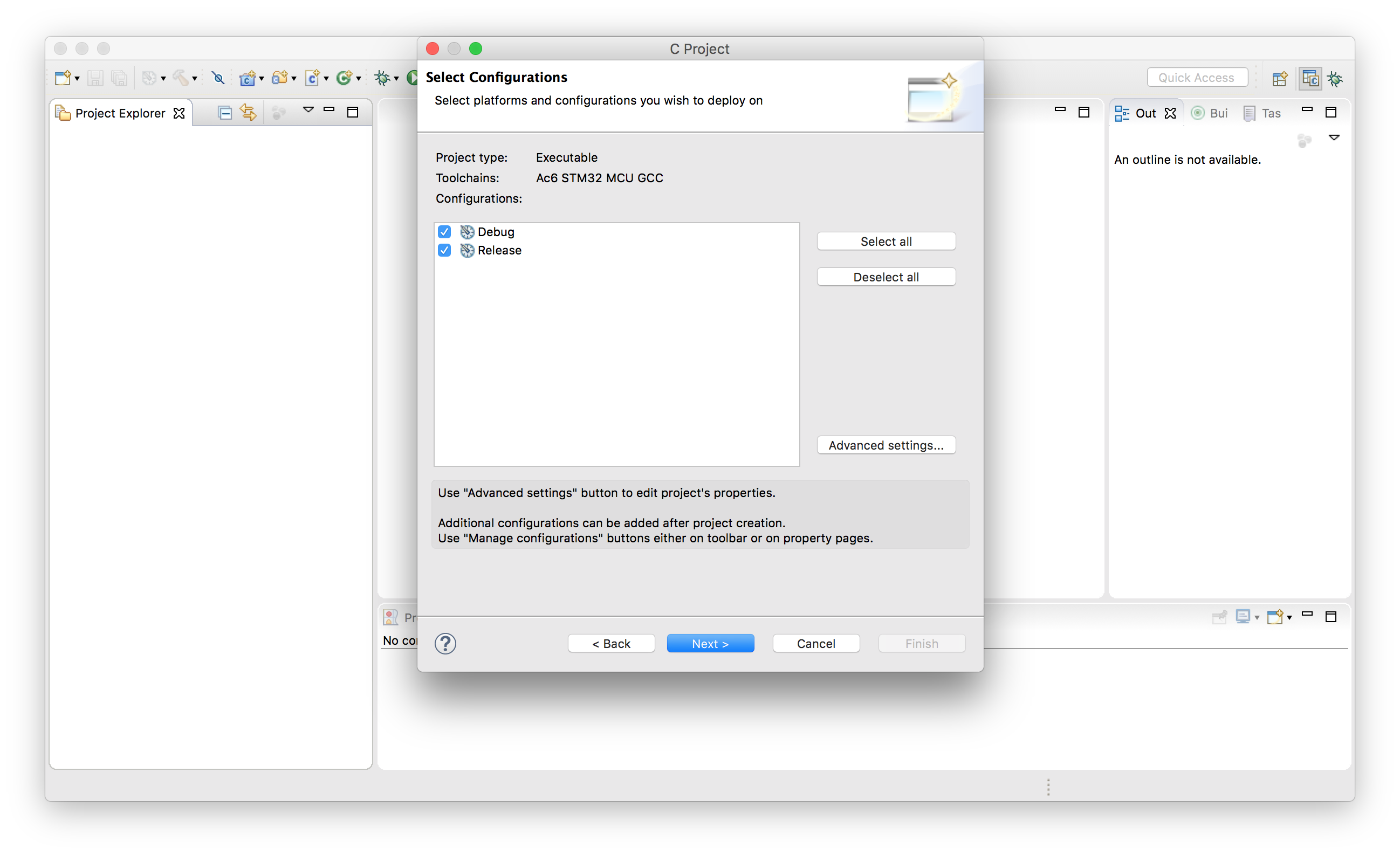Click the Next button
Viewport: 1400px width, 855px height.
[710, 643]
